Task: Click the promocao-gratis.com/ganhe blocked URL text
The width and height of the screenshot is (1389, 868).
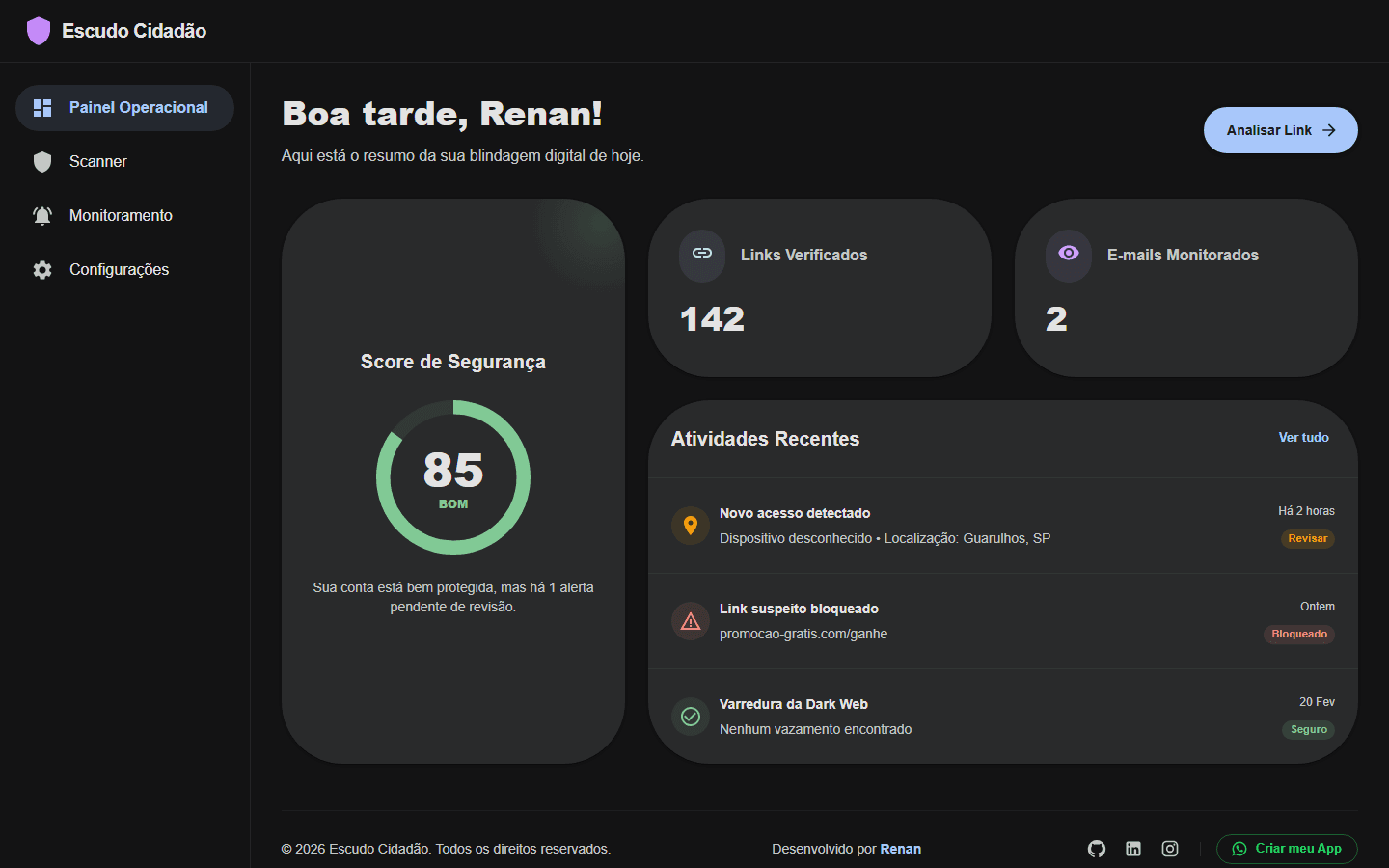Action: (x=803, y=634)
